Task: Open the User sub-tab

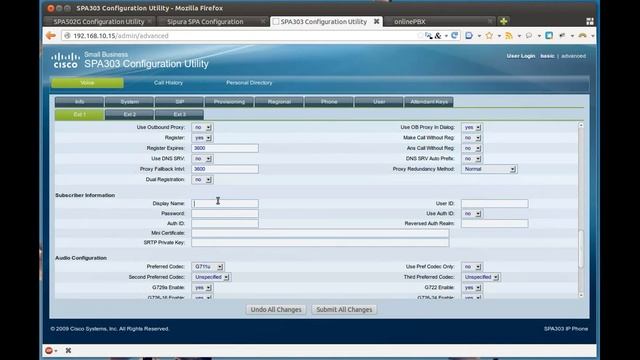Action: click(379, 102)
